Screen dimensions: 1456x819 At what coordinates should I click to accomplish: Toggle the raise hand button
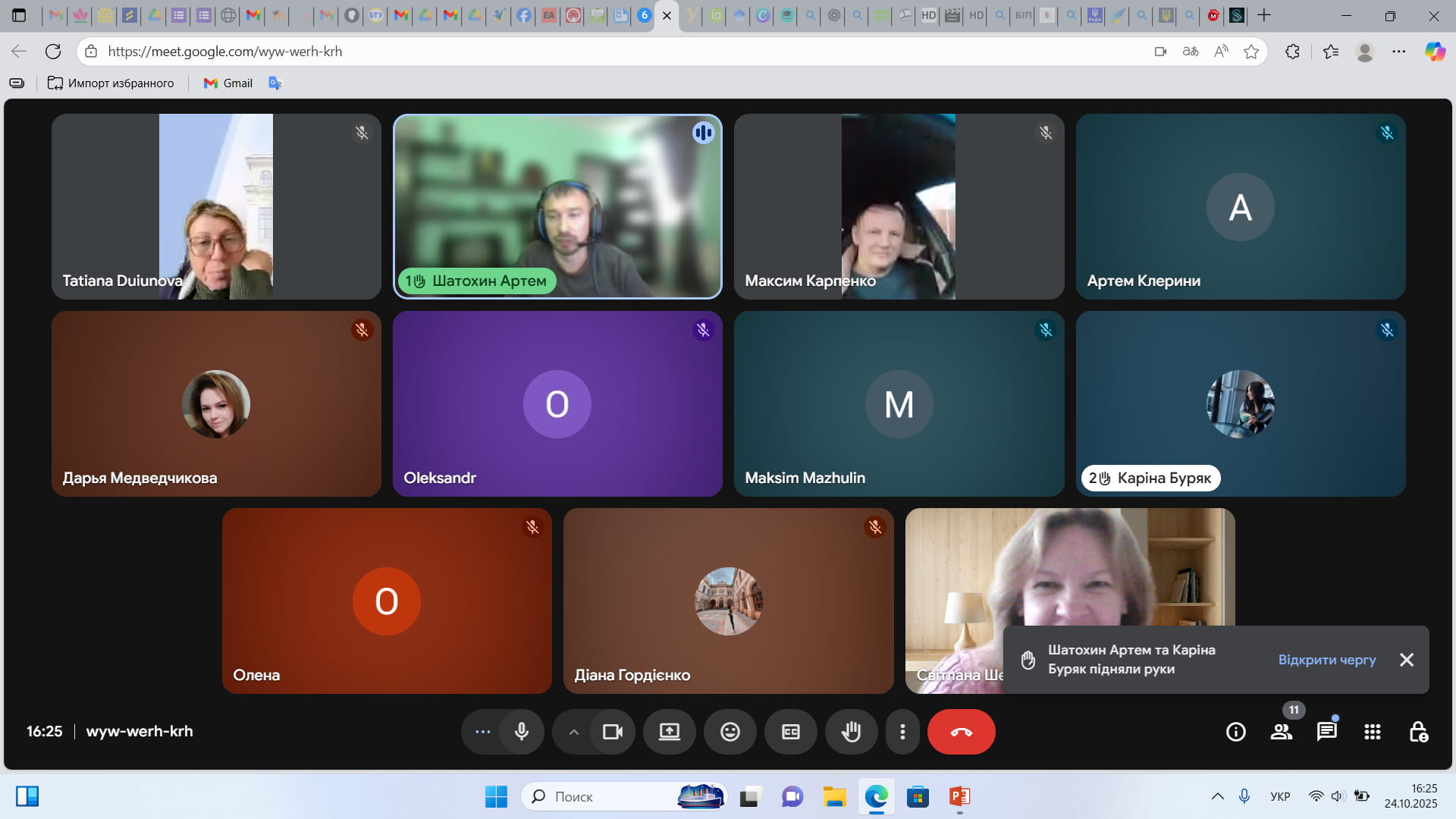click(x=851, y=732)
